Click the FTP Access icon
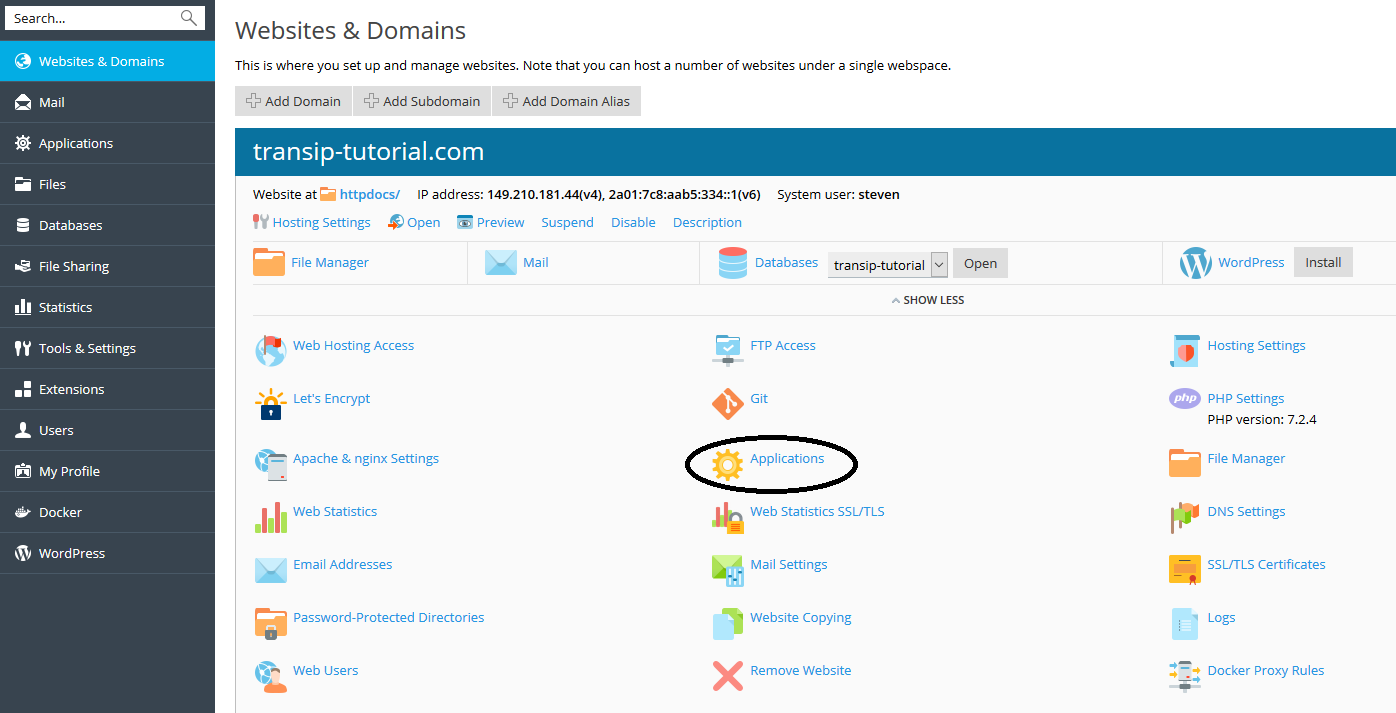The width and height of the screenshot is (1396, 713). coord(728,351)
